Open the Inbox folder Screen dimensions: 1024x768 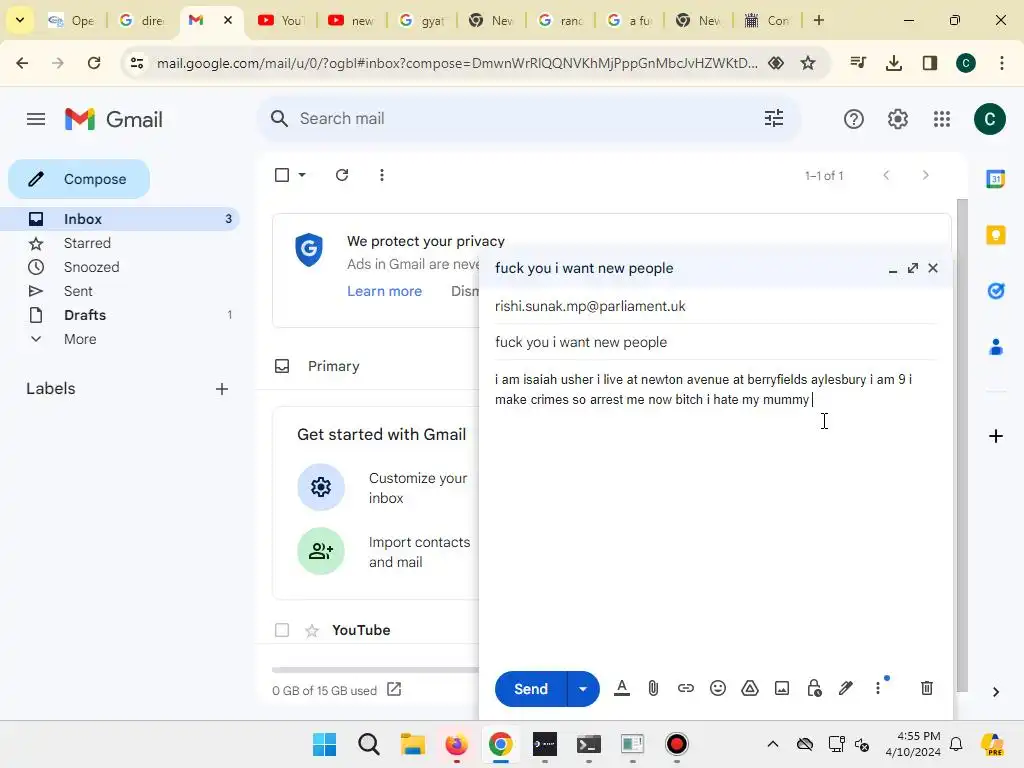pos(120,219)
